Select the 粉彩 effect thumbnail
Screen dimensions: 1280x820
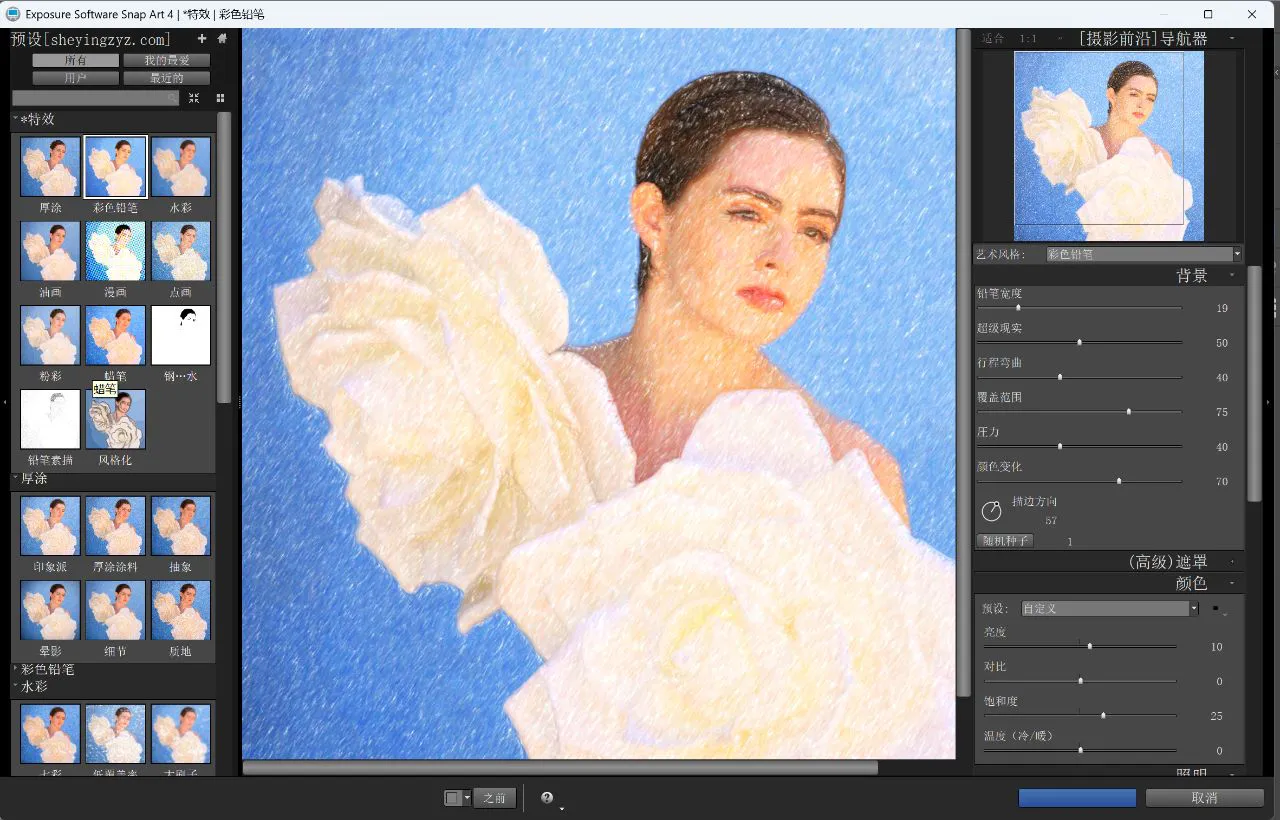click(50, 335)
